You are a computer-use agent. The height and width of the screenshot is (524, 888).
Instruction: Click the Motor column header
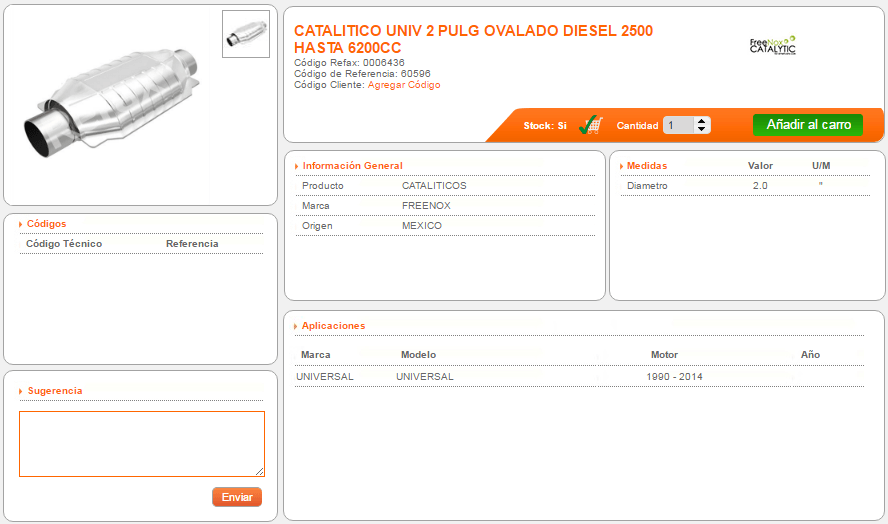(664, 355)
